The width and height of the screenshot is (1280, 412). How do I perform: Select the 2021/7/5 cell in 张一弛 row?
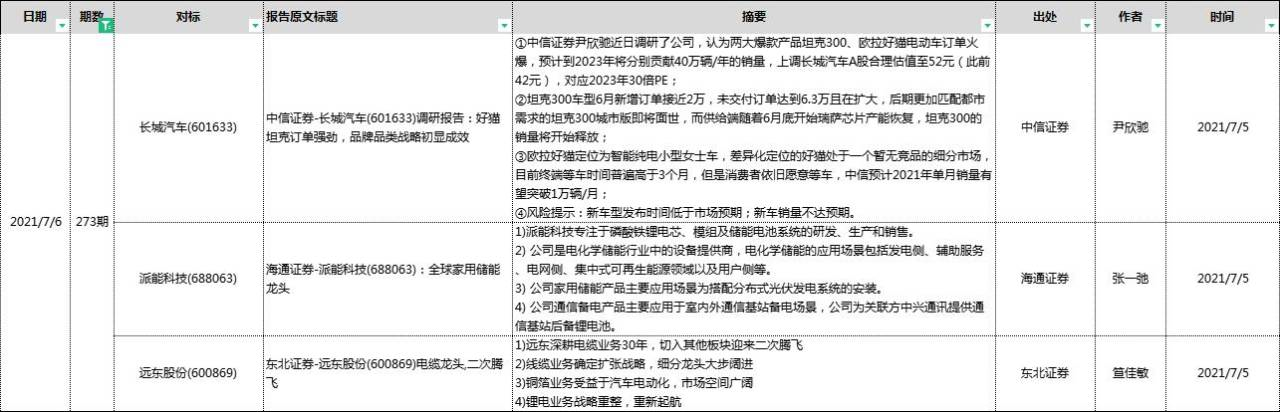pyautogui.click(x=1224, y=278)
